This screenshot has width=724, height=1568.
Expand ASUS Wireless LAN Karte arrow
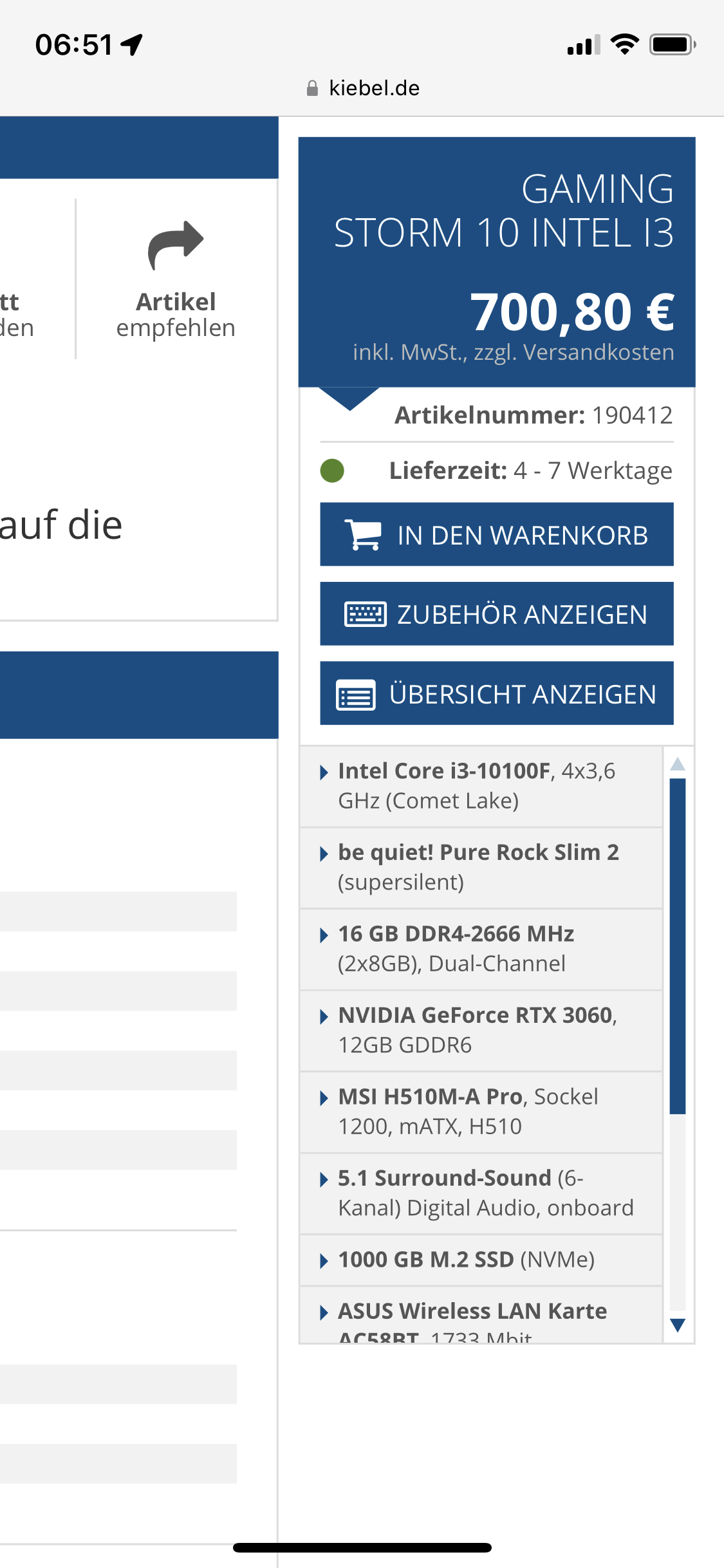324,1312
